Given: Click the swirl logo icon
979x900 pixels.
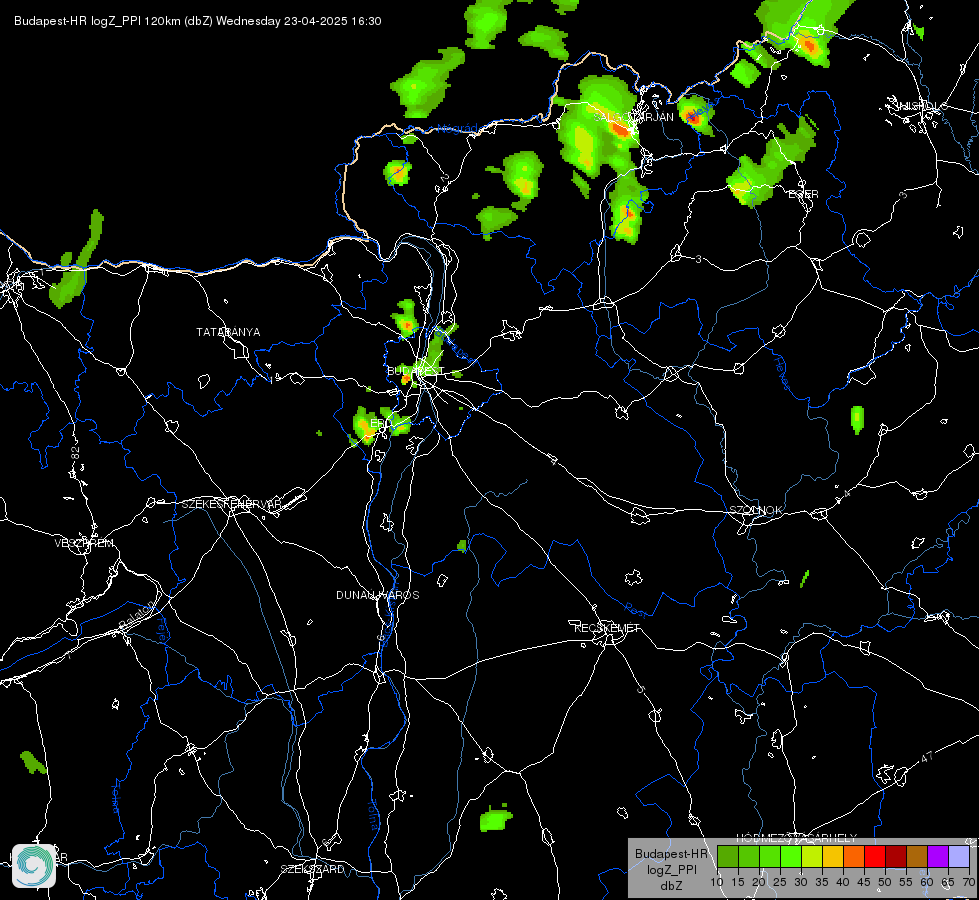Looking at the screenshot, I should 34,865.
